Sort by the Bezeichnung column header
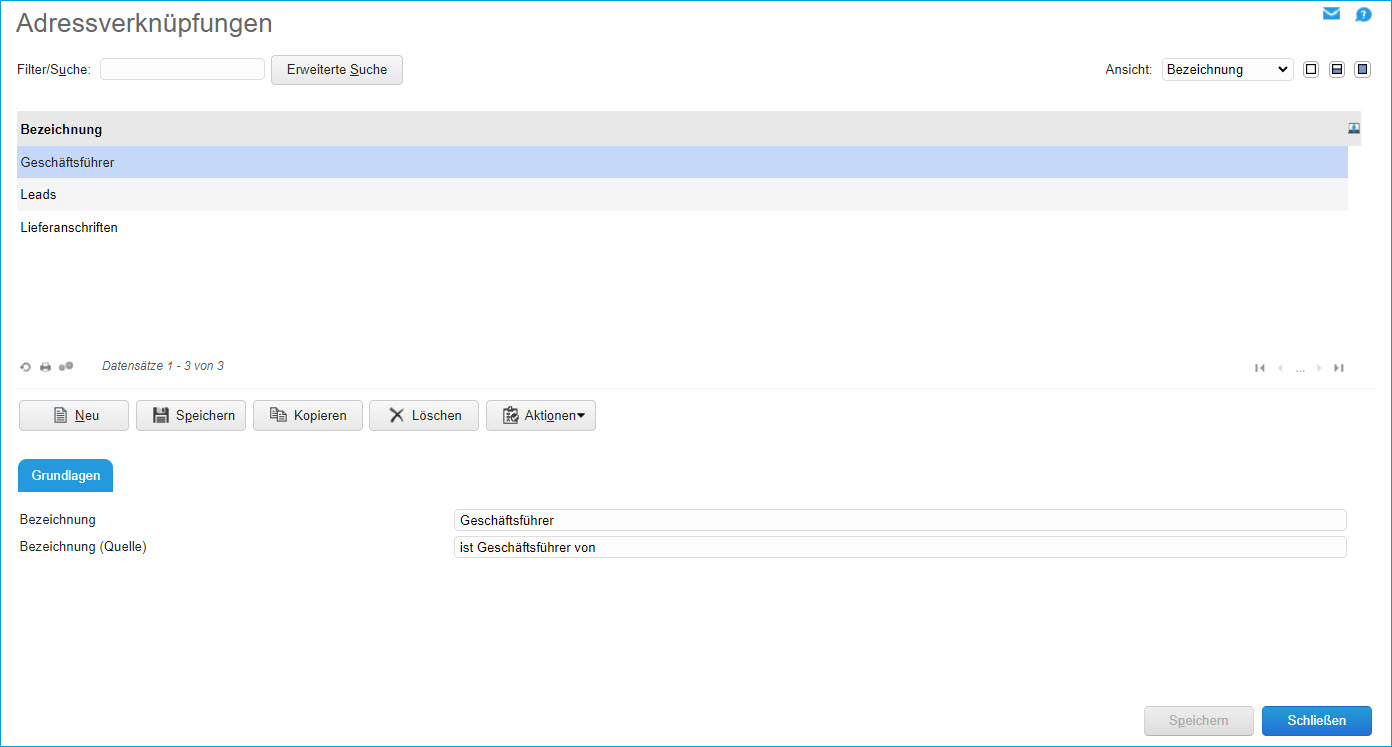 coord(61,129)
